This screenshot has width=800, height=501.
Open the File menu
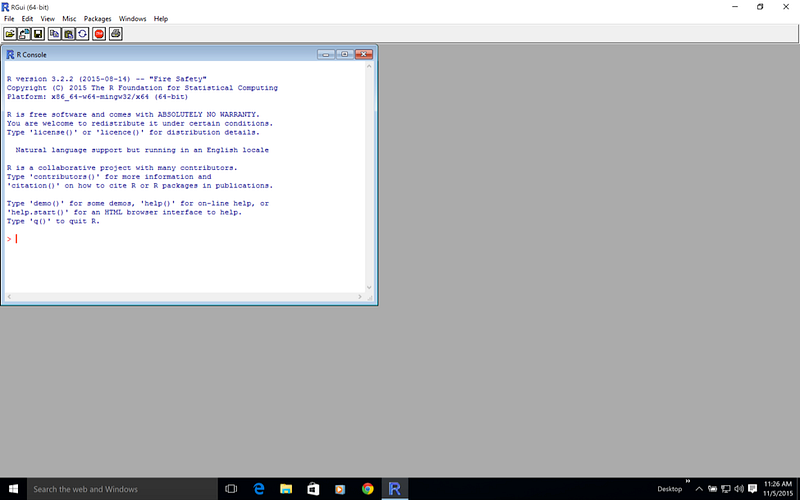(9, 19)
